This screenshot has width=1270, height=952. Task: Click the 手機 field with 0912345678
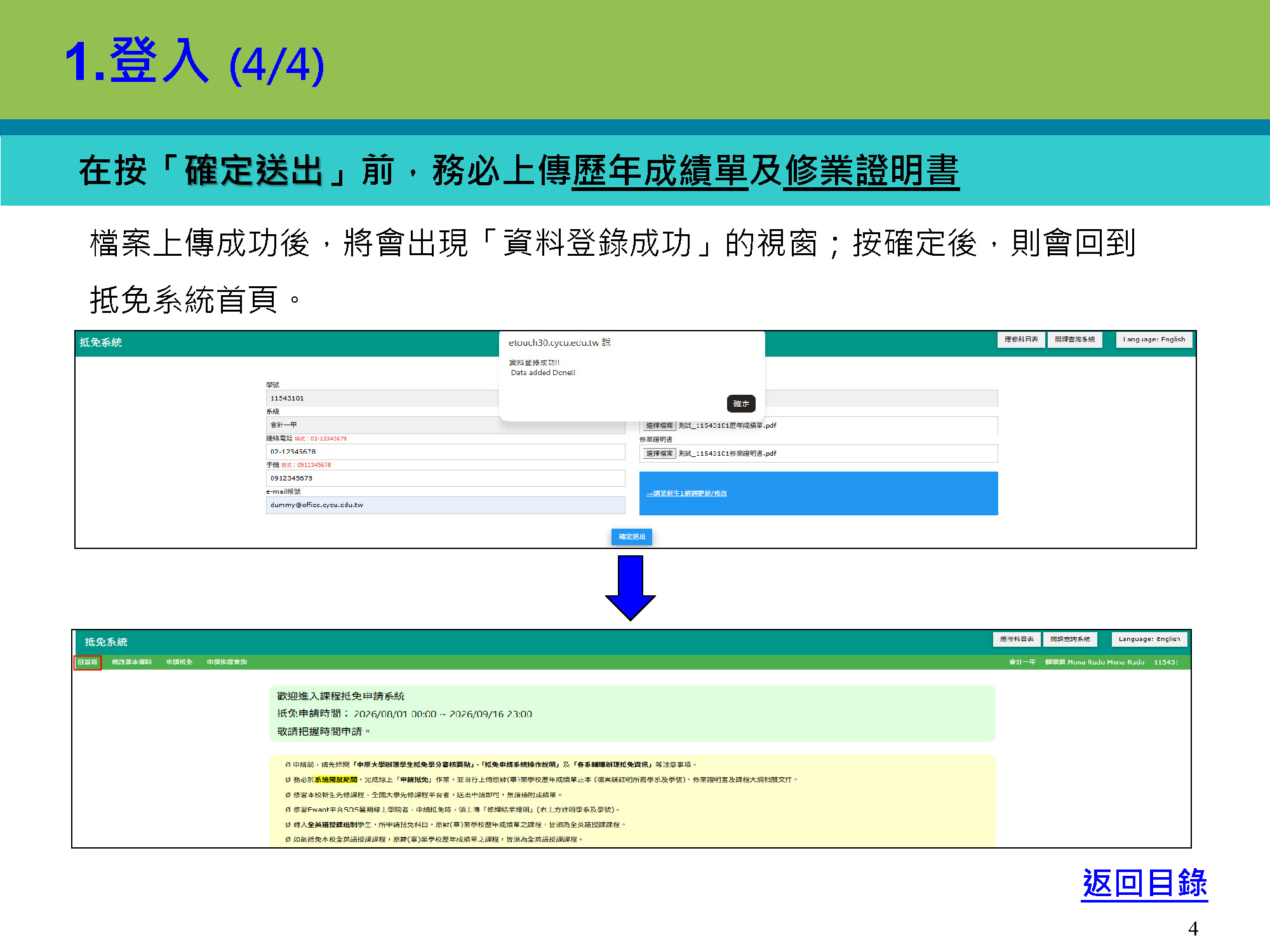pos(445,479)
